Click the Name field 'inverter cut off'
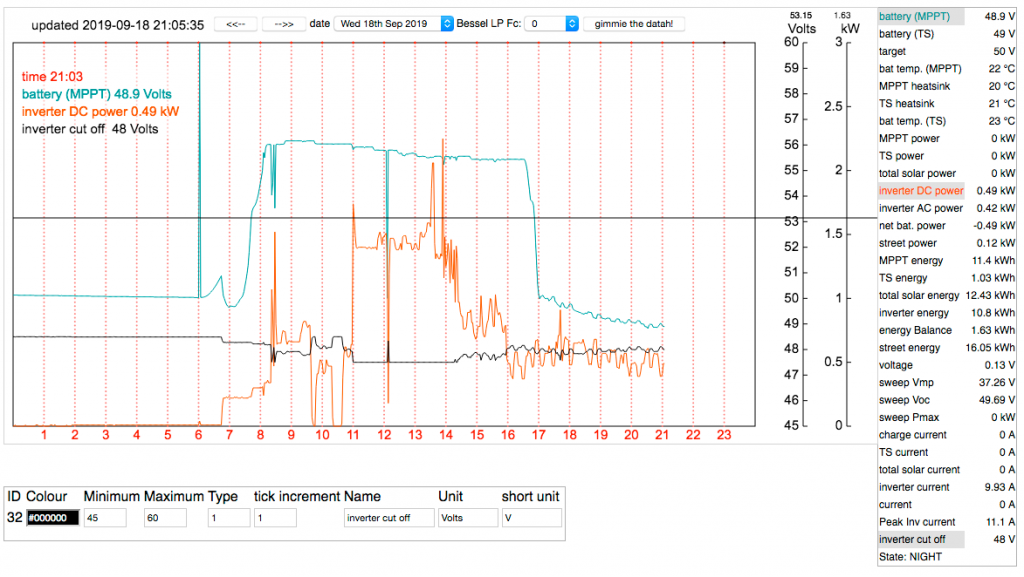This screenshot has height=577, width=1024. pyautogui.click(x=389, y=518)
